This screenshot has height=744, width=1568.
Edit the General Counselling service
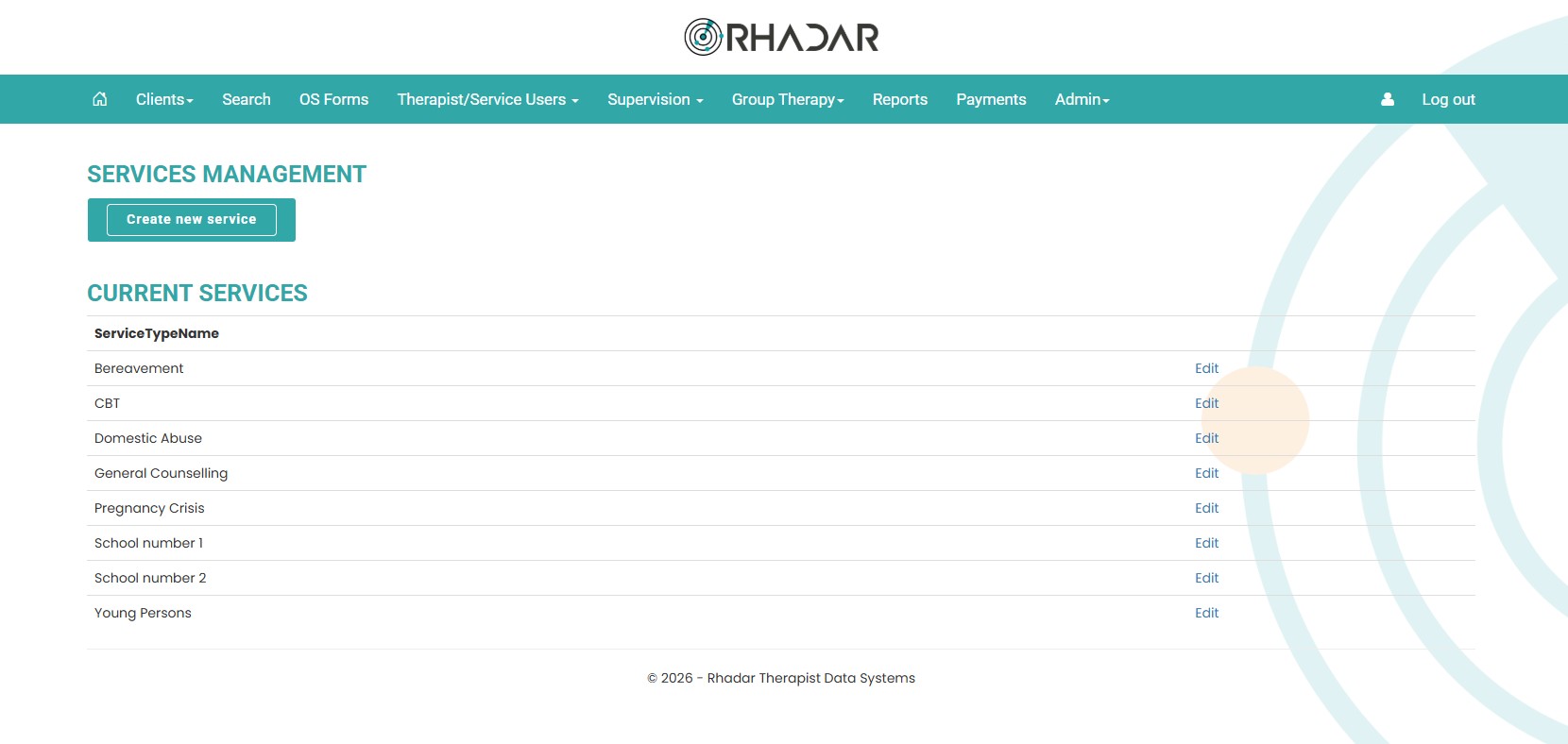pyautogui.click(x=1206, y=473)
